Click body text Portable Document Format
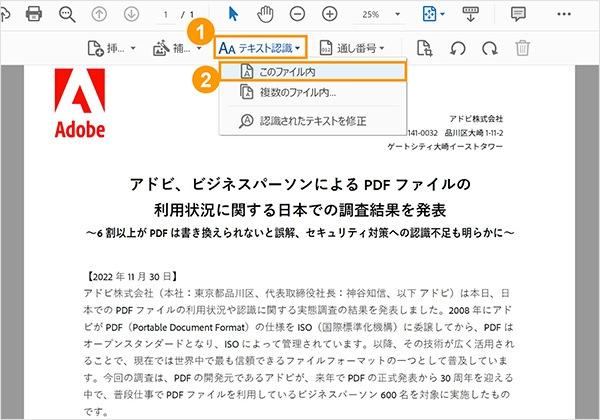The image size is (600, 420). (x=188, y=327)
